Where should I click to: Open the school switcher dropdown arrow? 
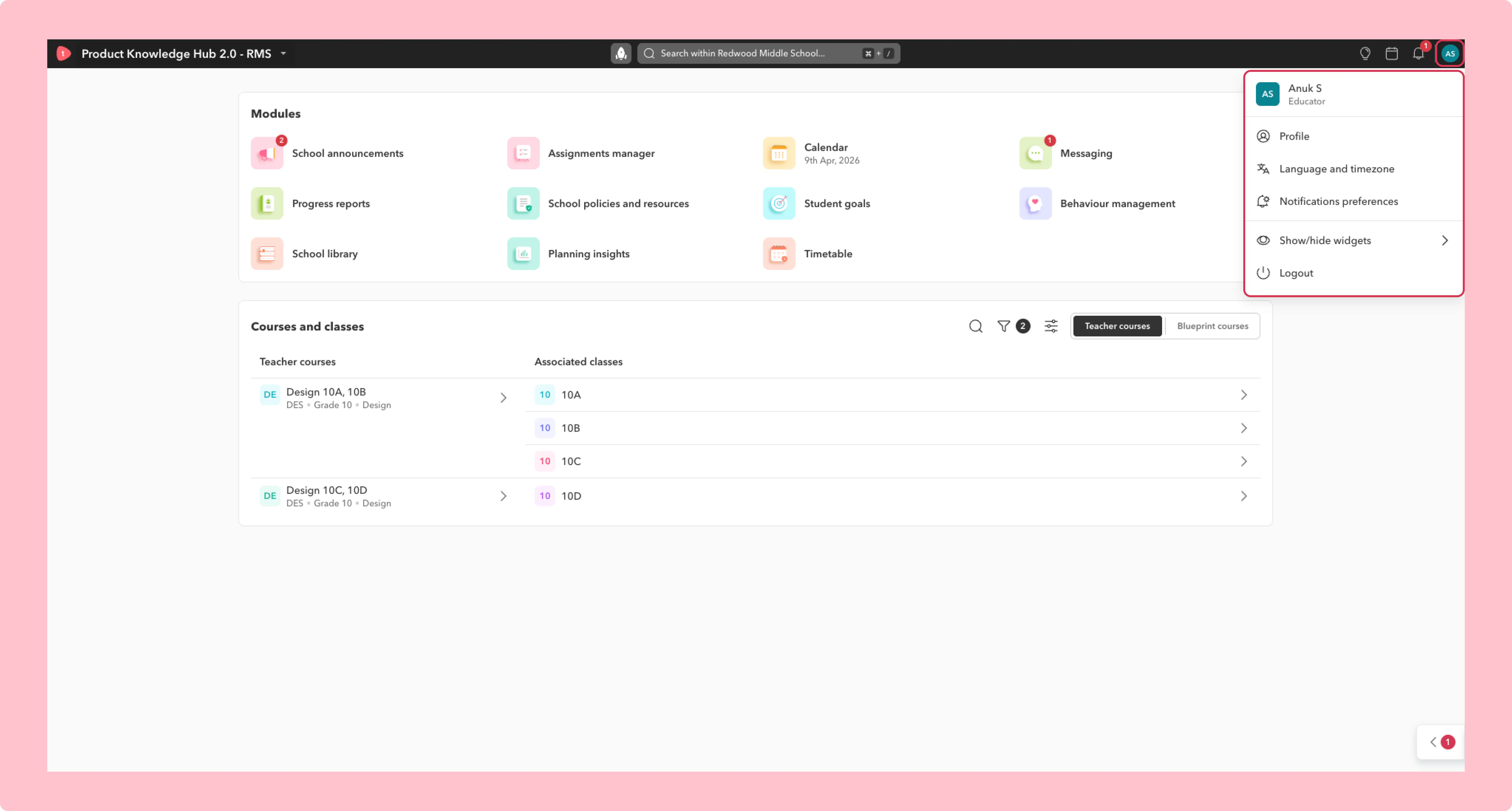pos(283,53)
